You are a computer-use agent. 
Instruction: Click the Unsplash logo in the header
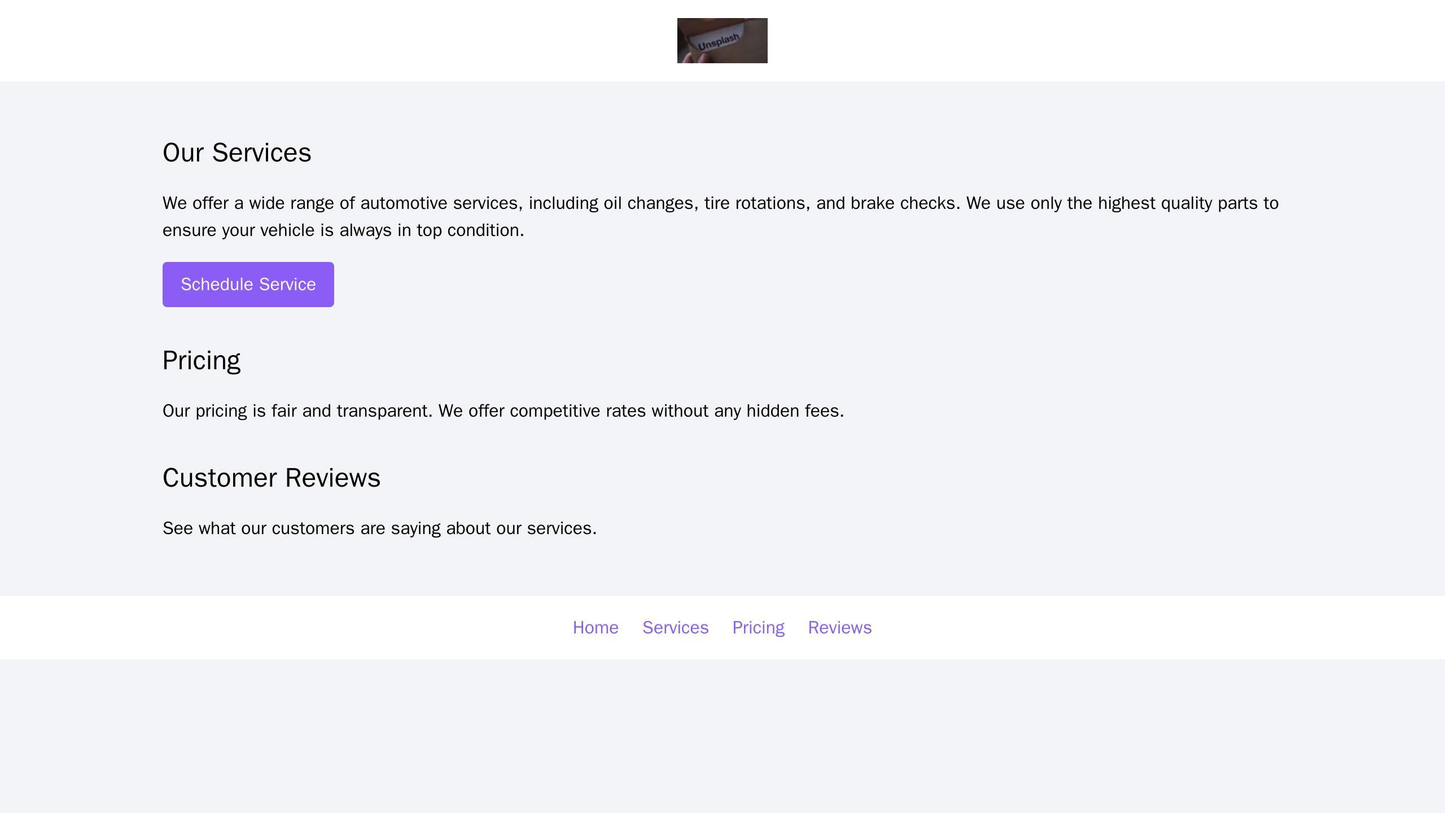click(722, 40)
